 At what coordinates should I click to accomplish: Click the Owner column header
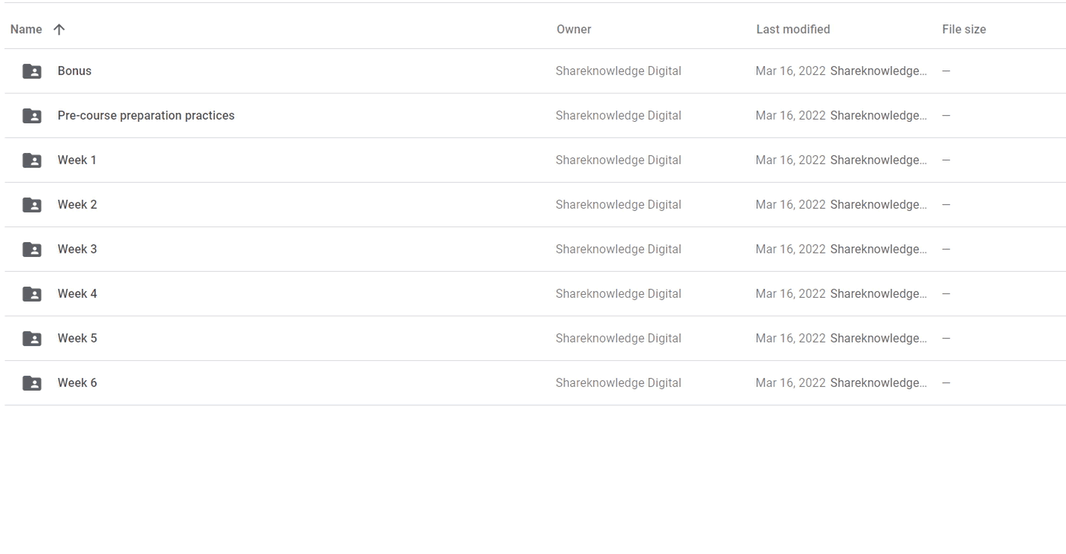[x=574, y=29]
